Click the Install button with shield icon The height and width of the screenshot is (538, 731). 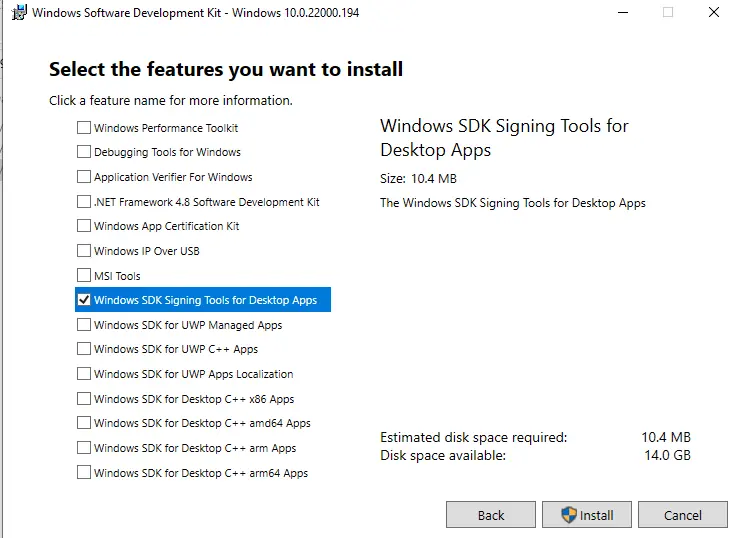click(587, 515)
